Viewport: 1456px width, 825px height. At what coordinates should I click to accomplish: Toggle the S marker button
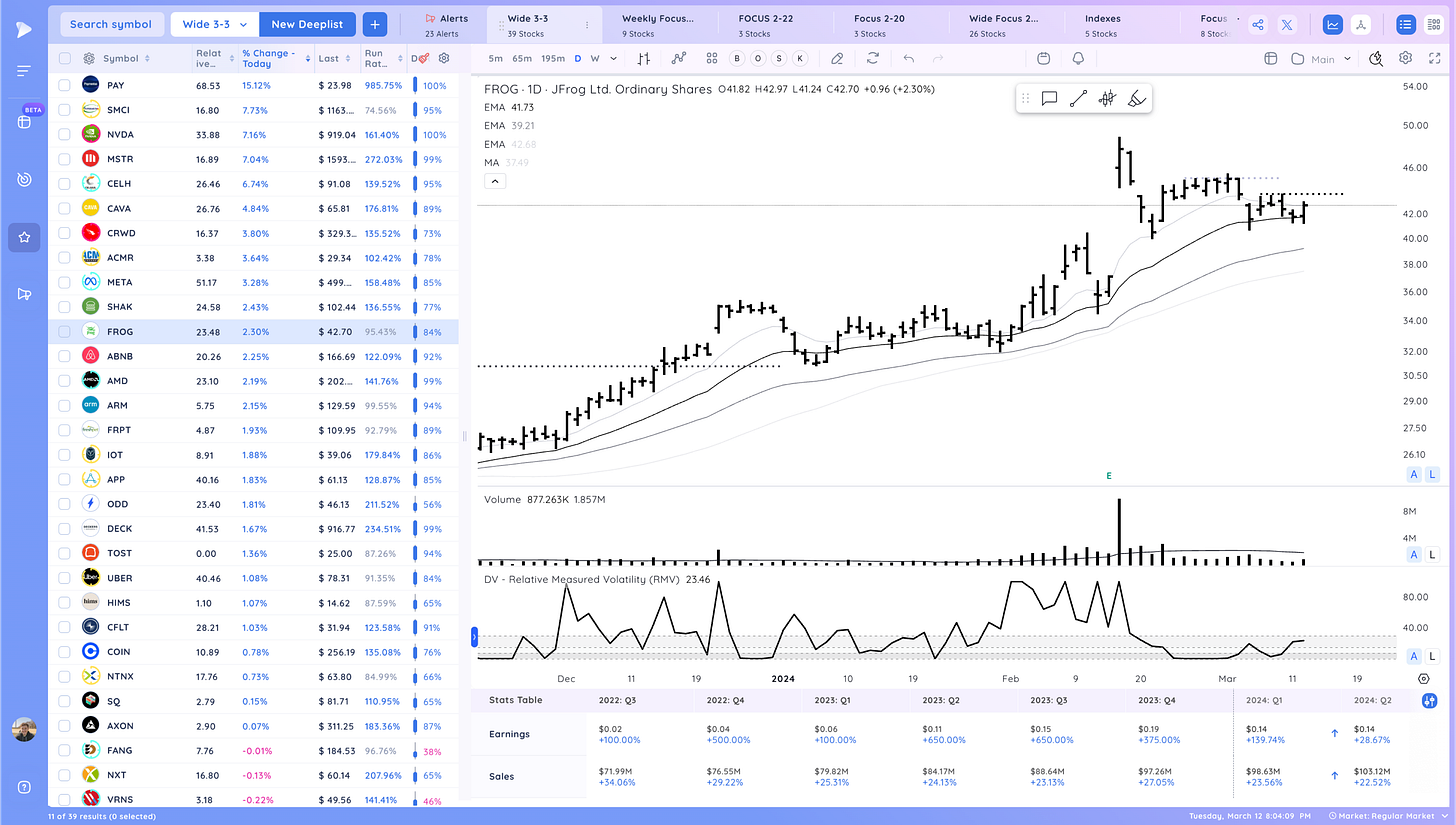(778, 58)
